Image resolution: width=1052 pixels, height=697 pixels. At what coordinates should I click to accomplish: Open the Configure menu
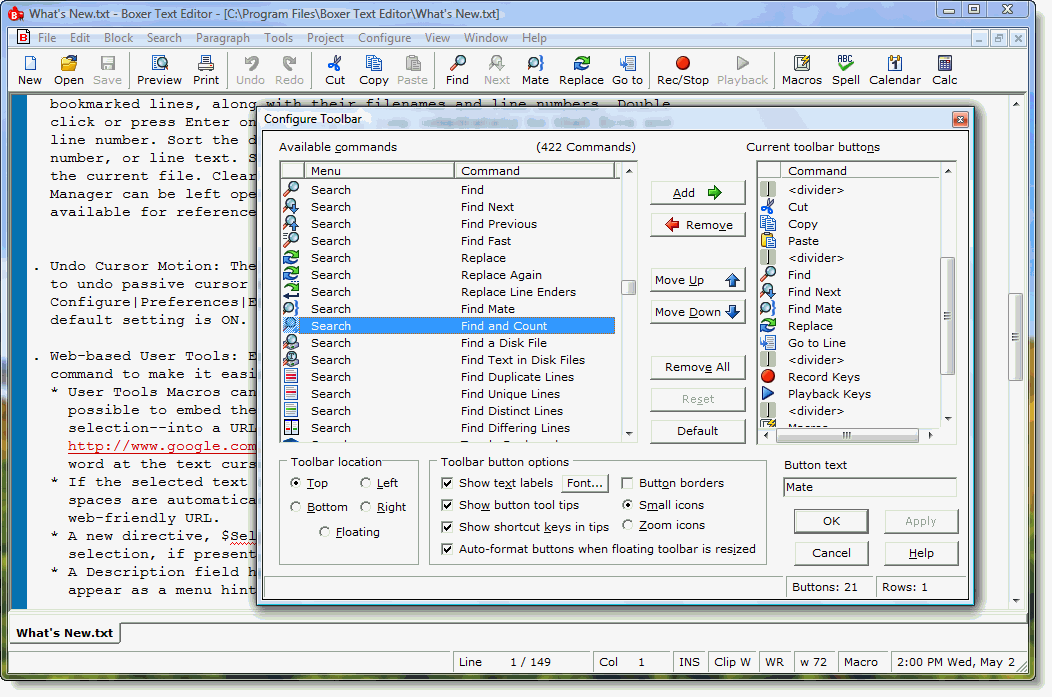point(384,37)
